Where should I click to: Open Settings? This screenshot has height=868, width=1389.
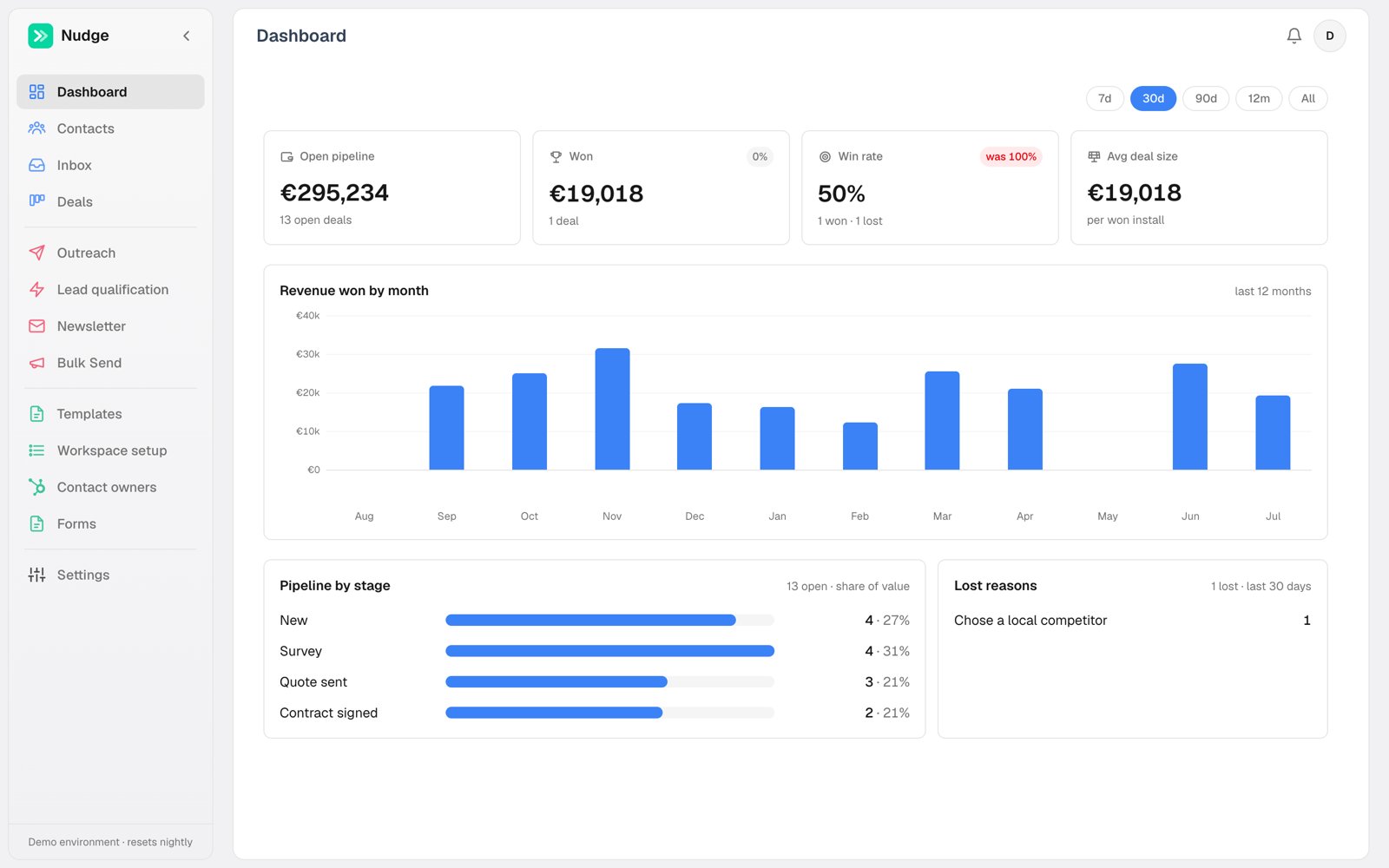[x=110, y=575]
